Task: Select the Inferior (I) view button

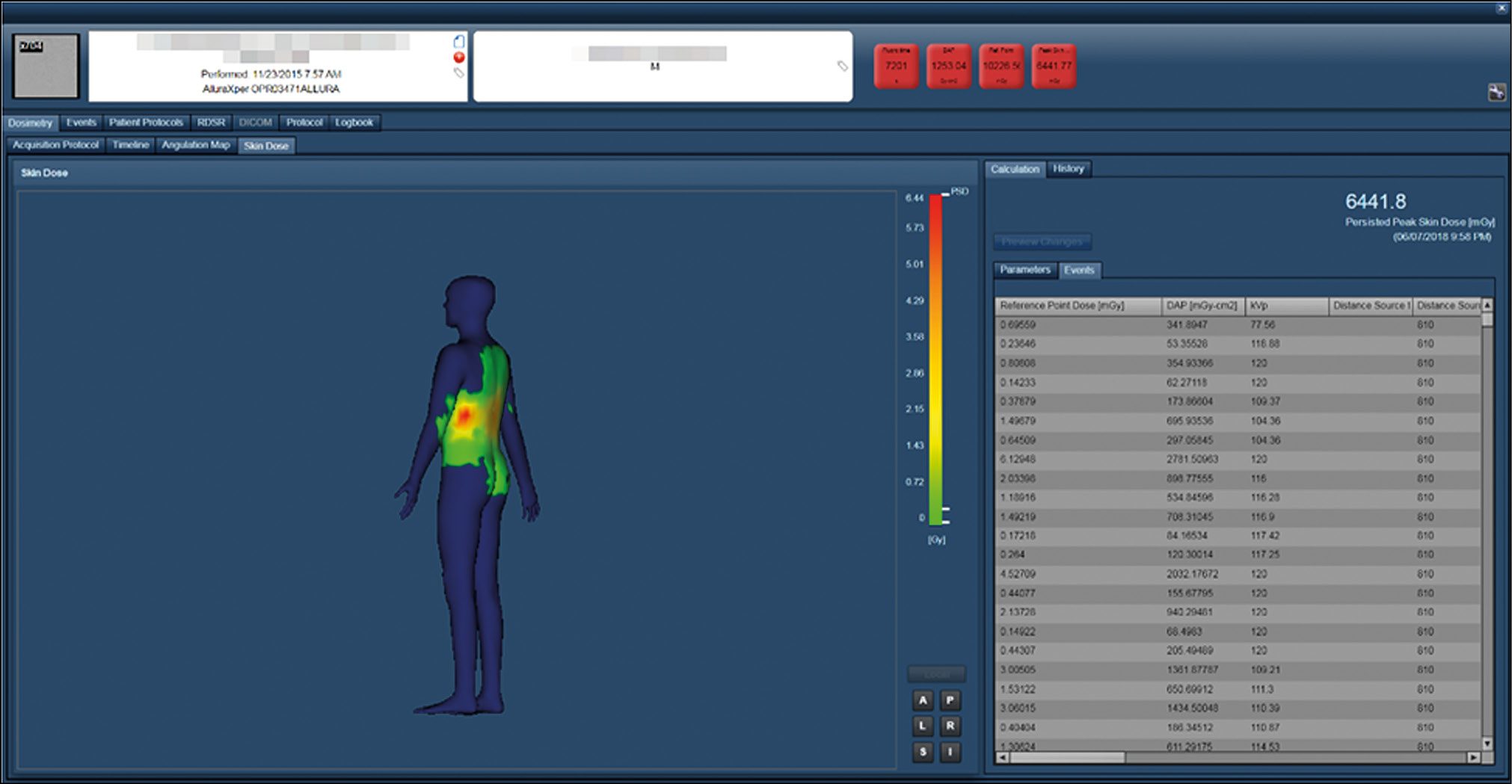Action: [950, 752]
